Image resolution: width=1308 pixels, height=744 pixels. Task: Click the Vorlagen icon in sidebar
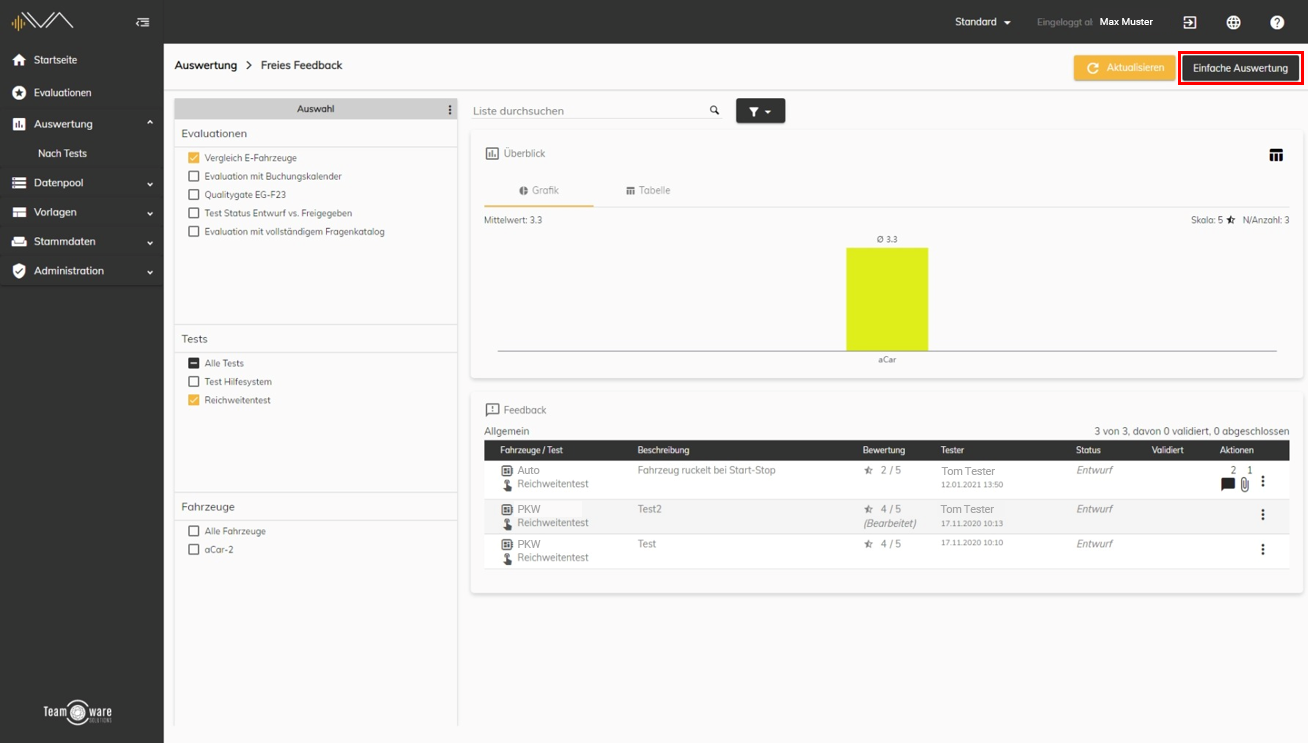(19, 212)
